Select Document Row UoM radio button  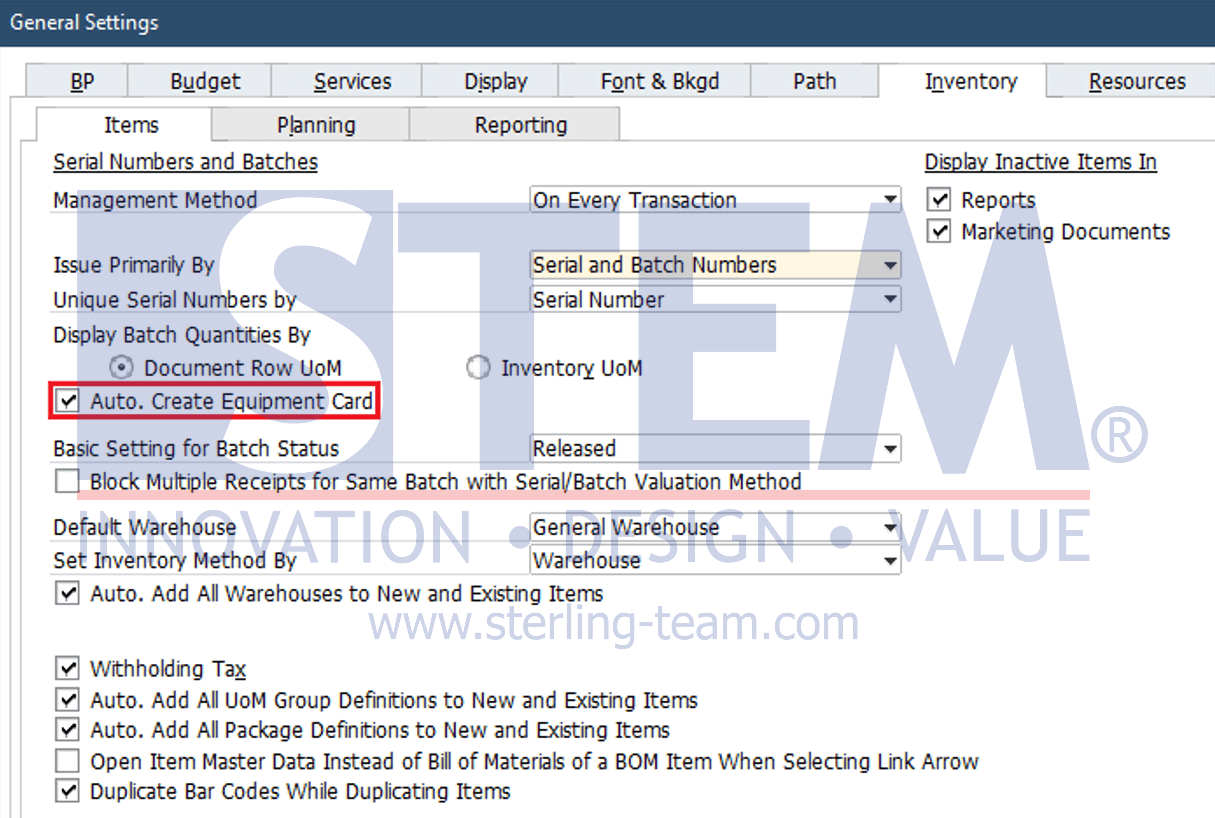tap(121, 368)
